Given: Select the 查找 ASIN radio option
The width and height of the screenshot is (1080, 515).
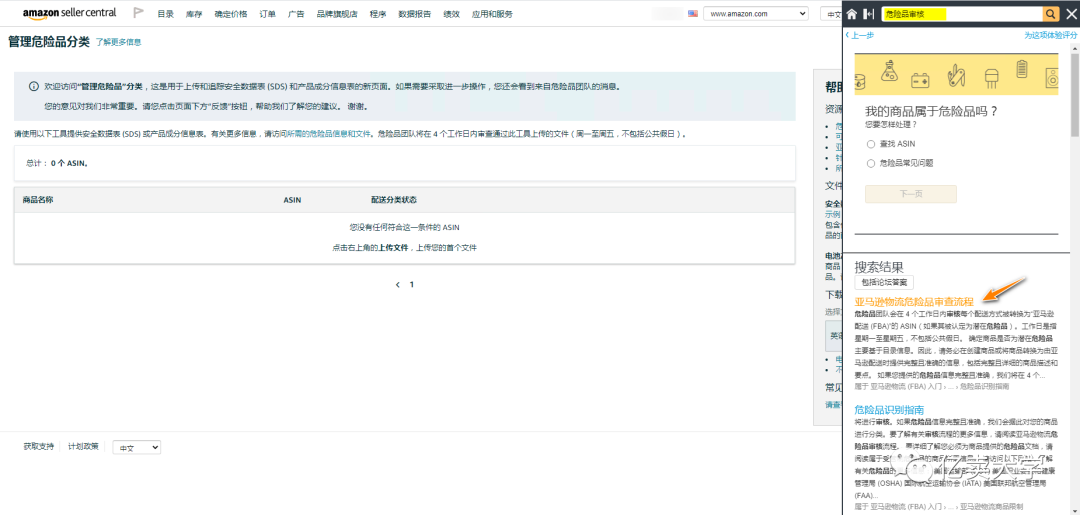Looking at the screenshot, I should 871,144.
